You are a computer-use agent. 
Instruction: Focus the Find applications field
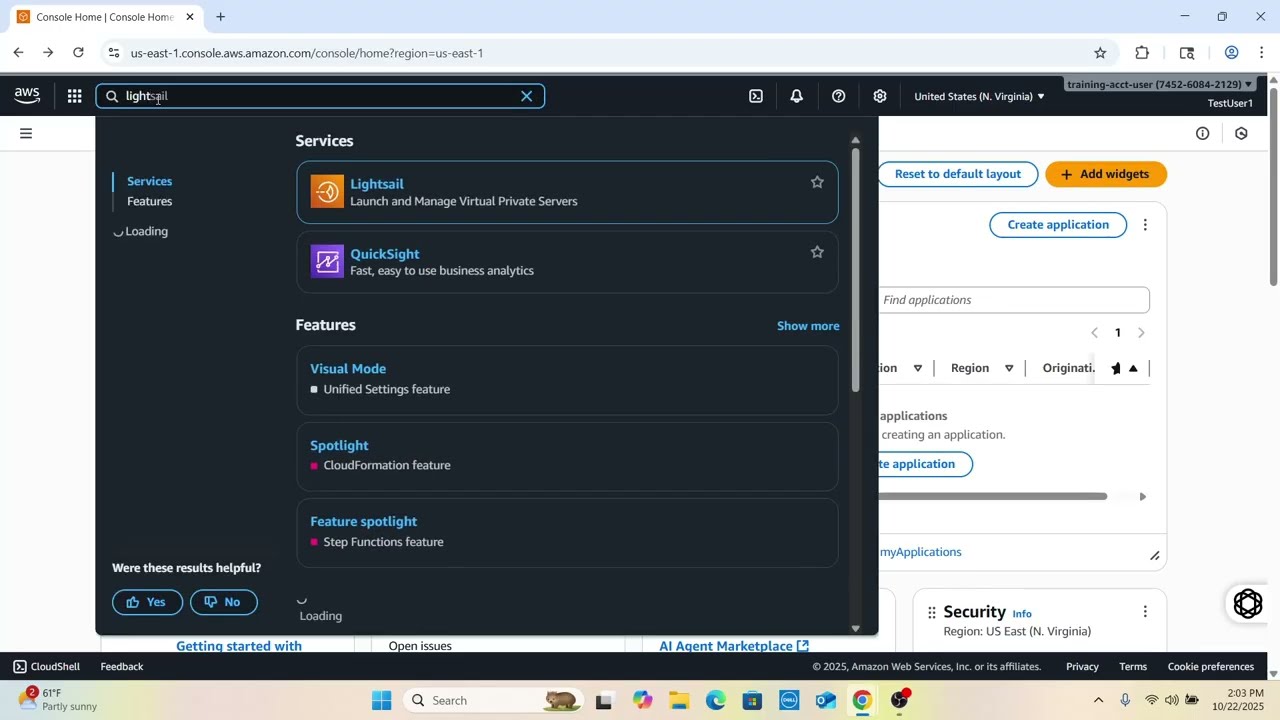coord(1014,300)
